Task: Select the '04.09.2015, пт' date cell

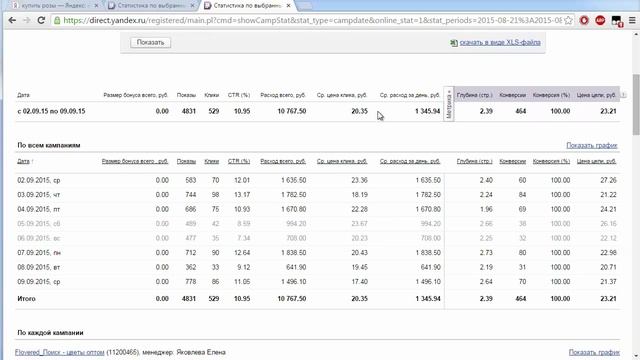Action: [x=38, y=209]
